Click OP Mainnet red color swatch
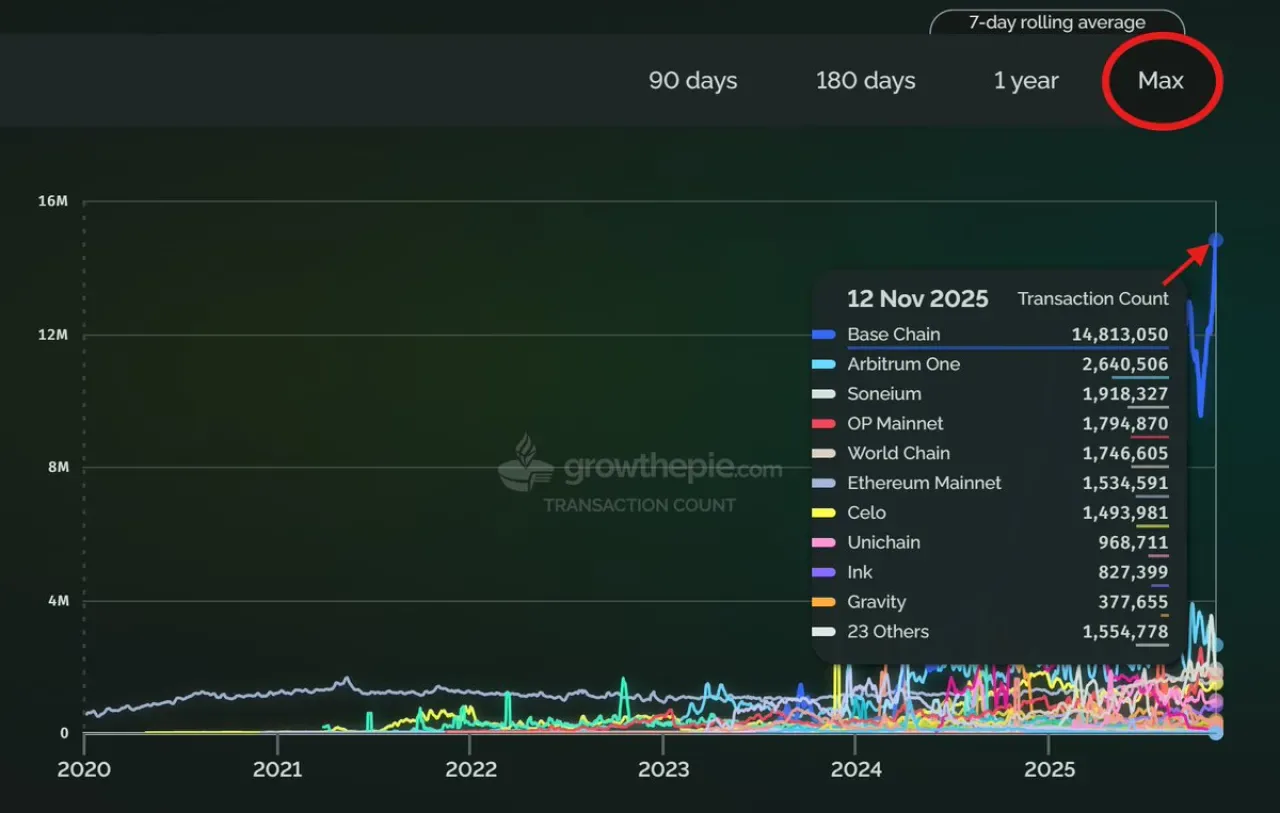This screenshot has height=813, width=1280. coord(824,424)
